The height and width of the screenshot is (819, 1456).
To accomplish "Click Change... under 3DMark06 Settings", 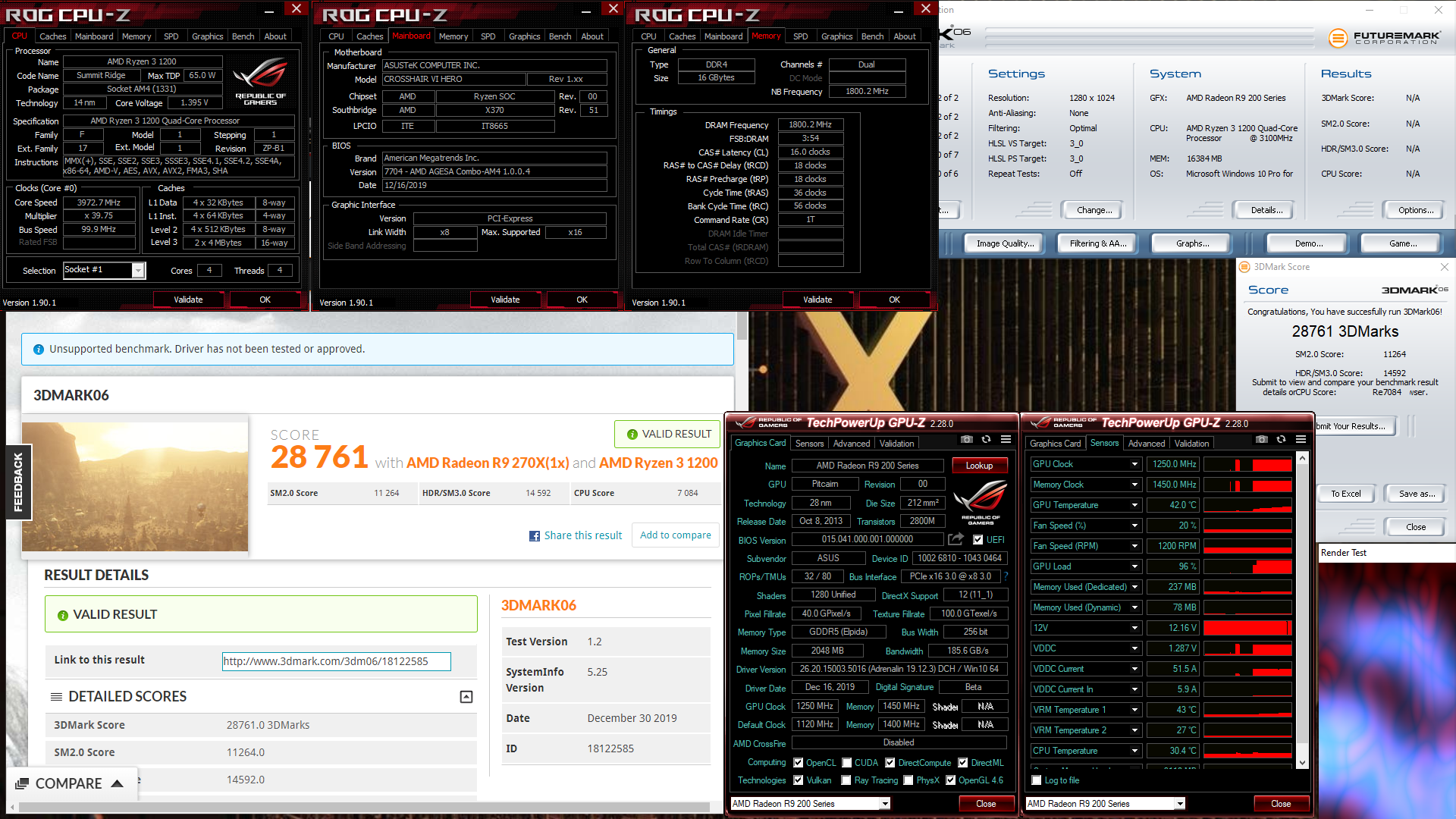I will (1094, 210).
